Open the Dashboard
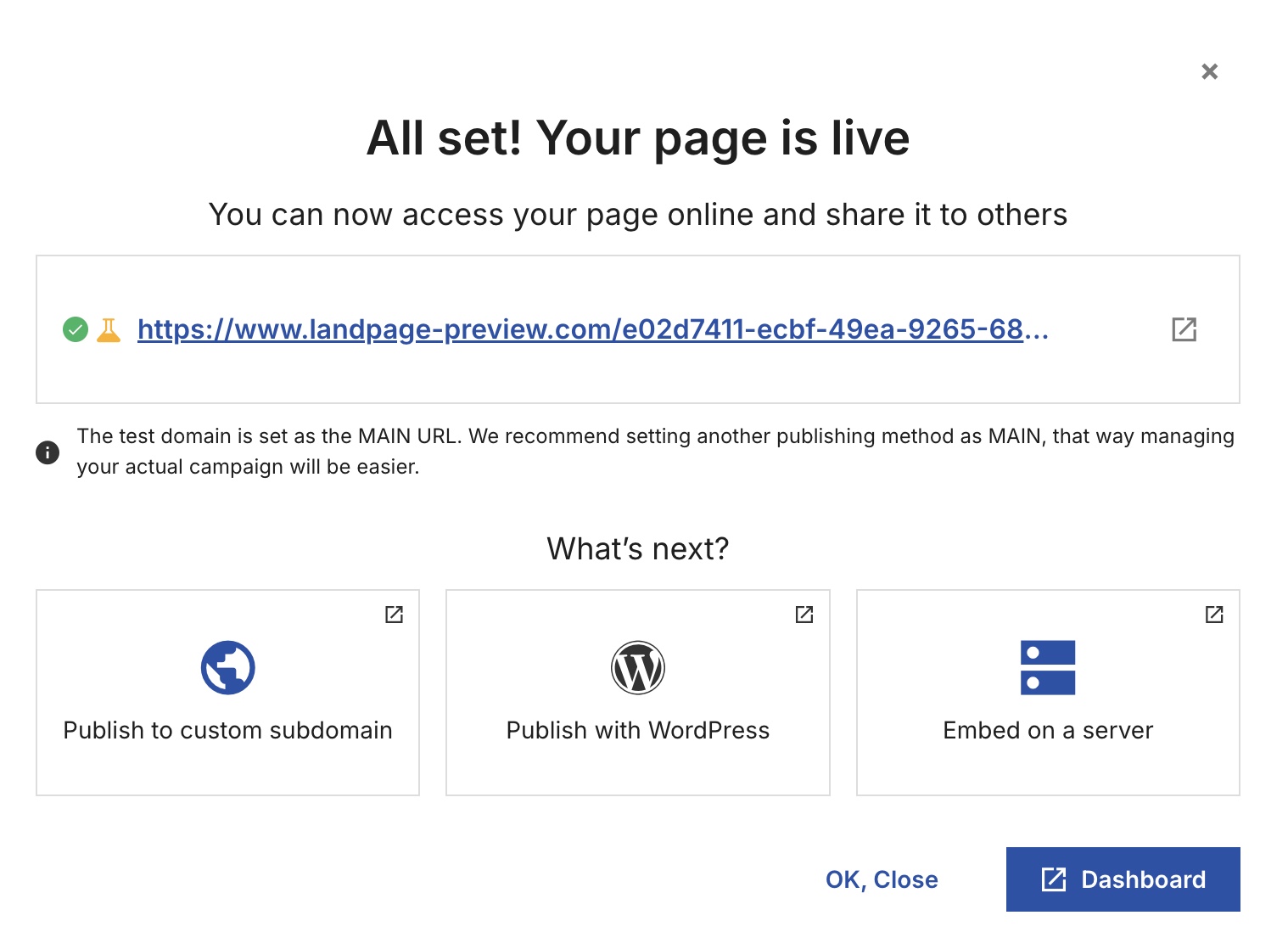This screenshot has height=949, width=1288. [x=1123, y=879]
